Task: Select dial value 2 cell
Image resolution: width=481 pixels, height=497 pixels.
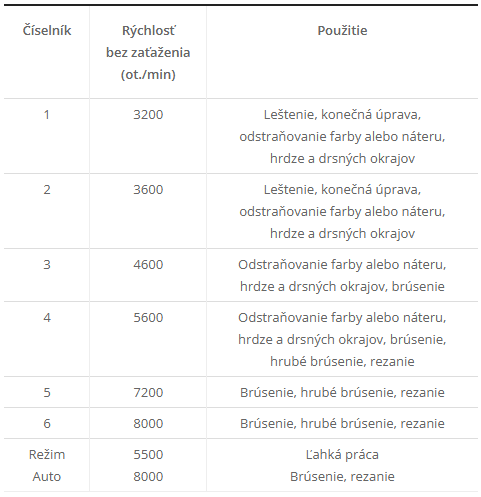Action: pos(47,190)
